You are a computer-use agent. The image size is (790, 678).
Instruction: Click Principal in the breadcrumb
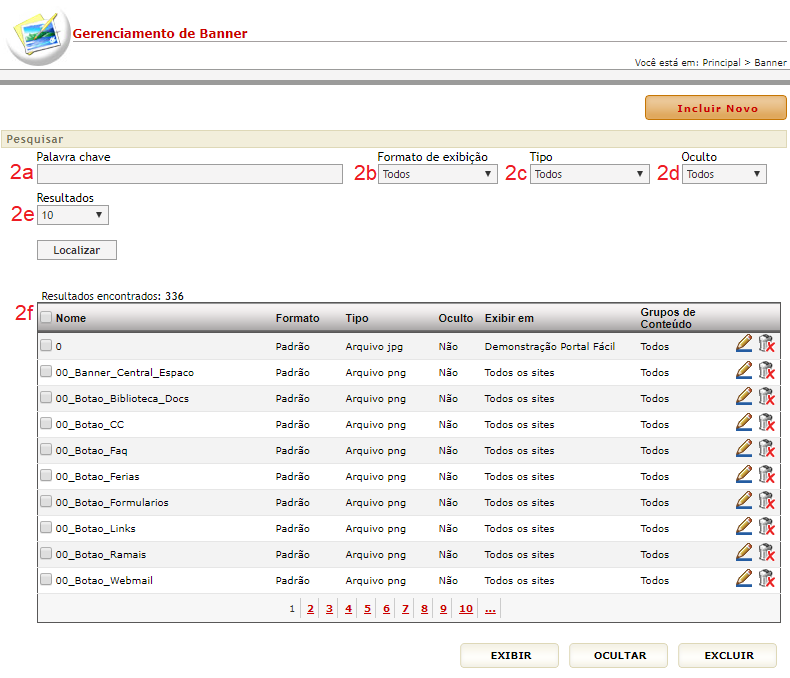click(x=721, y=62)
